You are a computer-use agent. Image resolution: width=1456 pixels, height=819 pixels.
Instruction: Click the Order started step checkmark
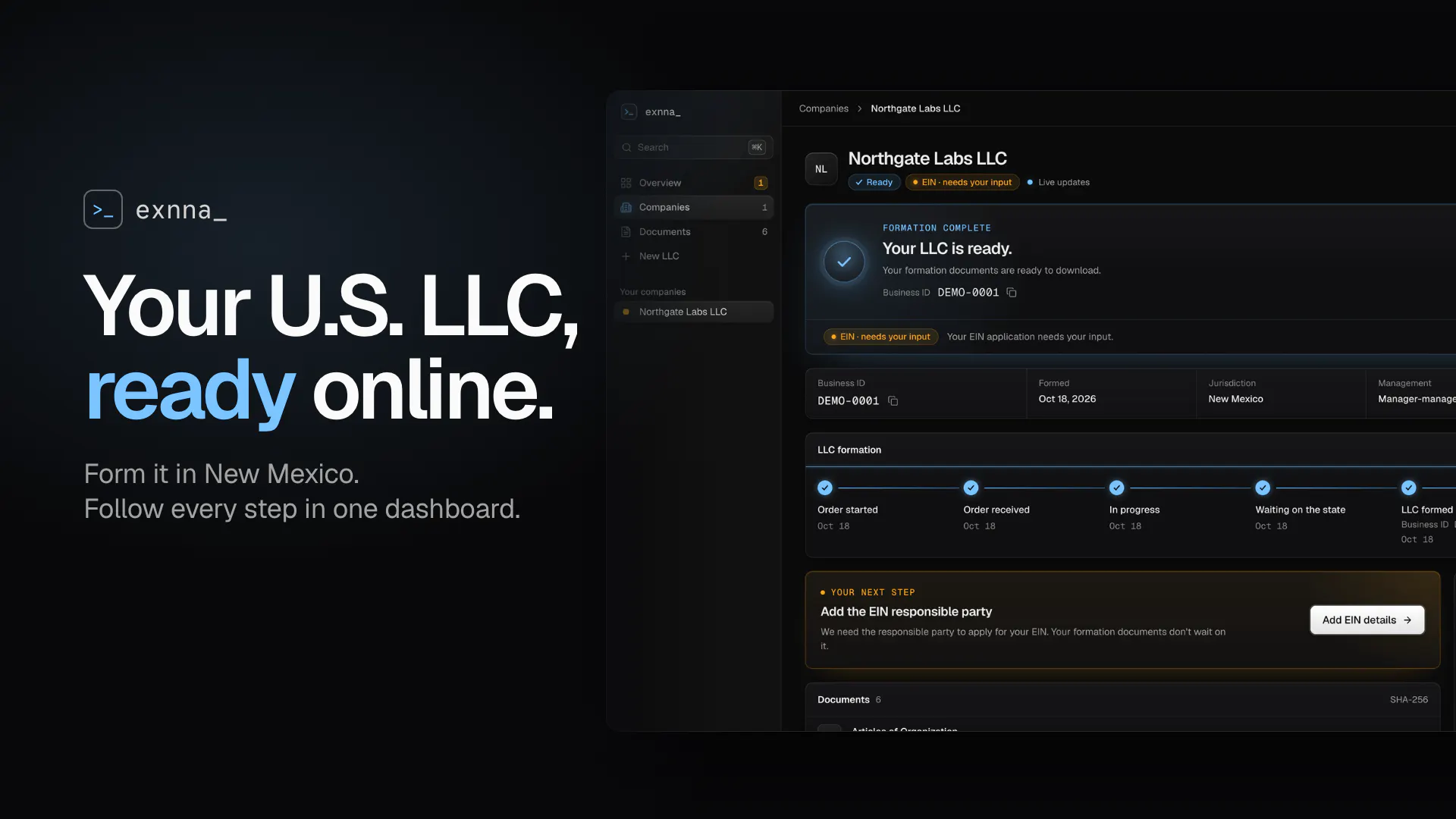coord(825,488)
